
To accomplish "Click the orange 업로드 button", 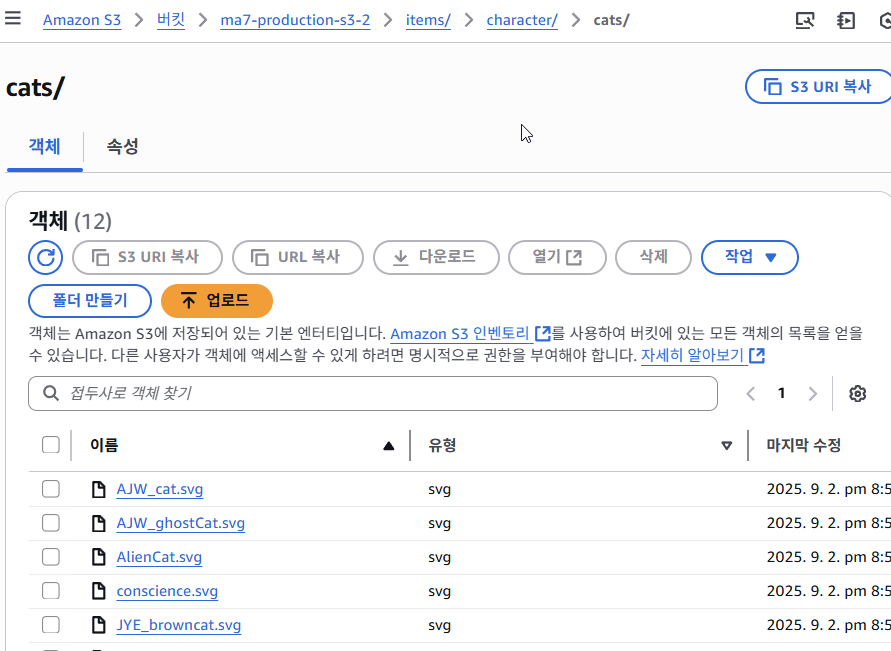I will point(216,301).
